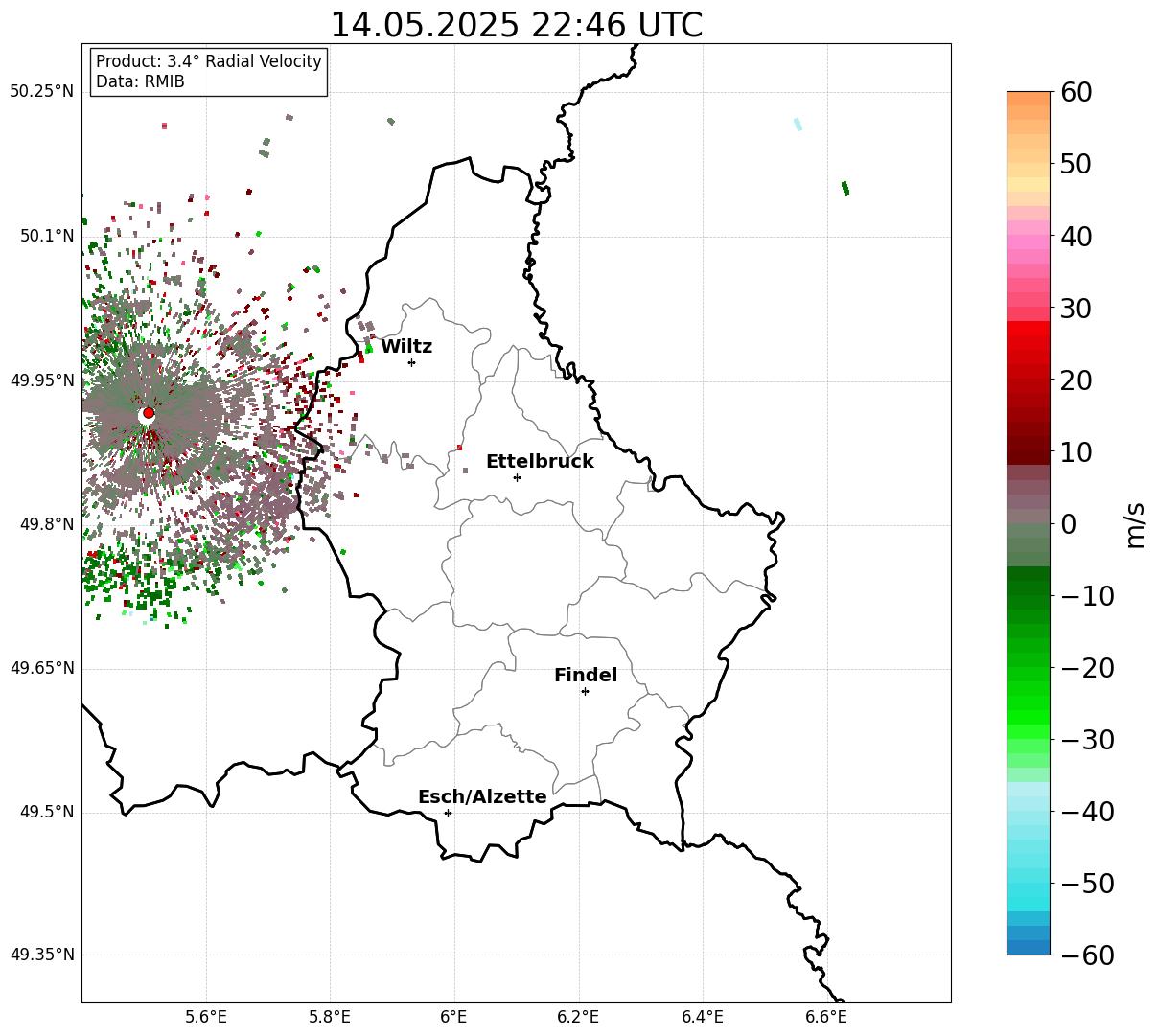Click the colorbar tick value −40
The width and height of the screenshot is (1157, 1036).
coord(1086,812)
